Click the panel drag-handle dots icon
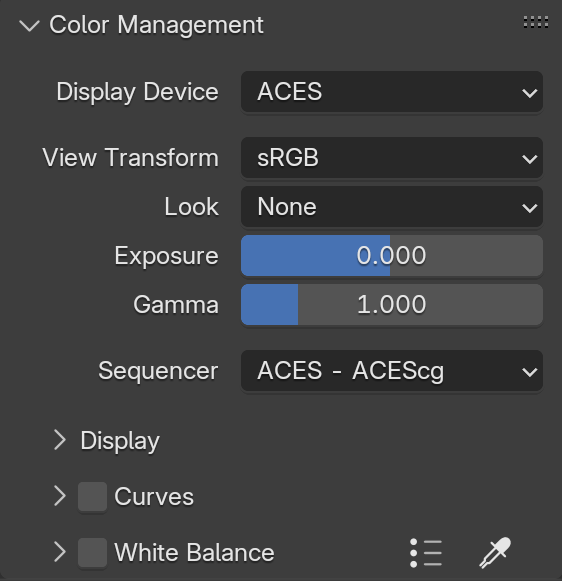This screenshot has width=562, height=581. 536,22
